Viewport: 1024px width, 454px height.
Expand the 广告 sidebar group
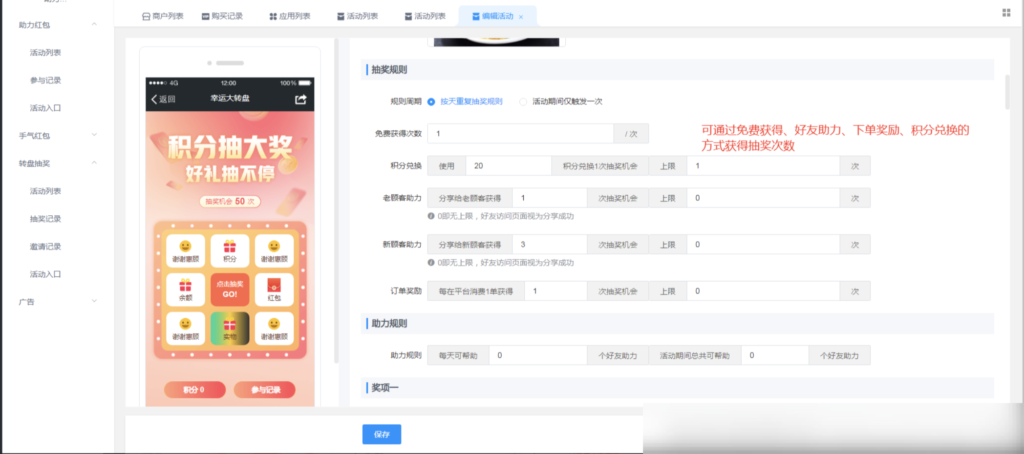tap(94, 301)
